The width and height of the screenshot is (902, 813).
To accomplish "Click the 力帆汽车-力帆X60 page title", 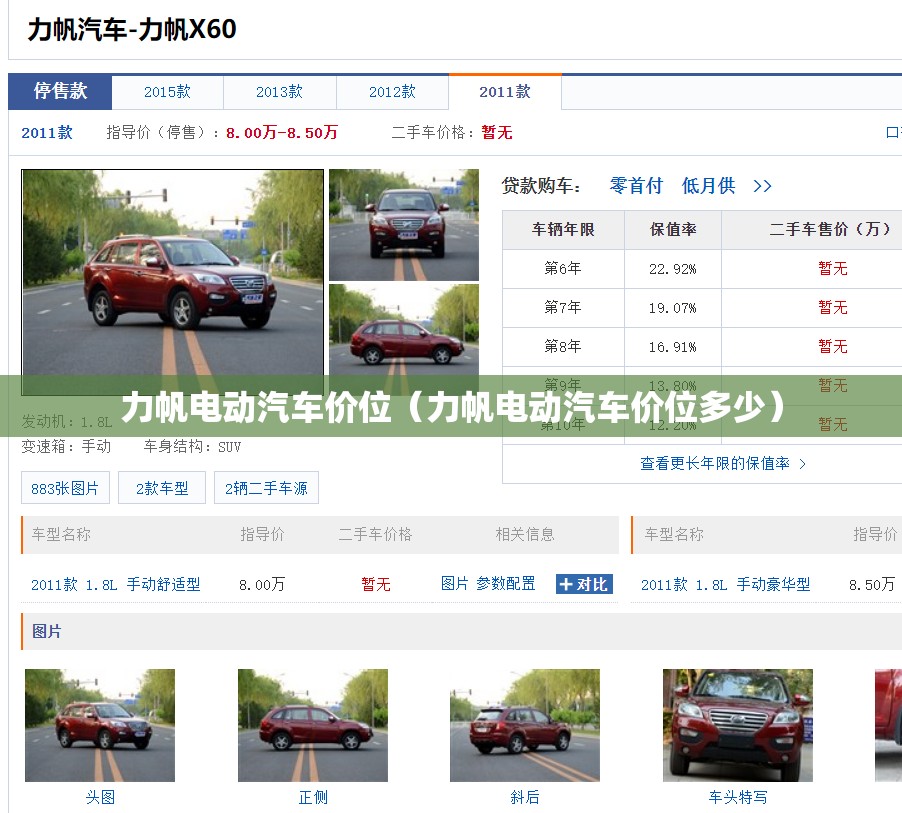I will point(132,29).
